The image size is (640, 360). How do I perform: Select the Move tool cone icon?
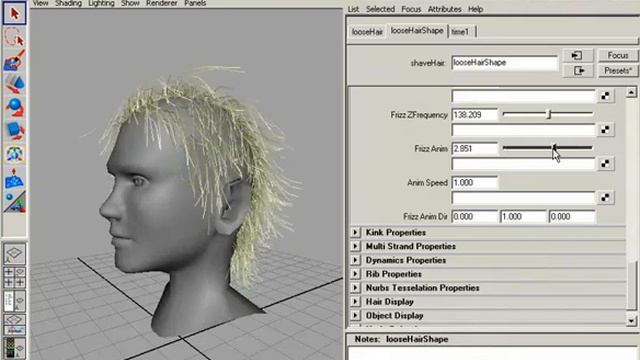tap(14, 84)
